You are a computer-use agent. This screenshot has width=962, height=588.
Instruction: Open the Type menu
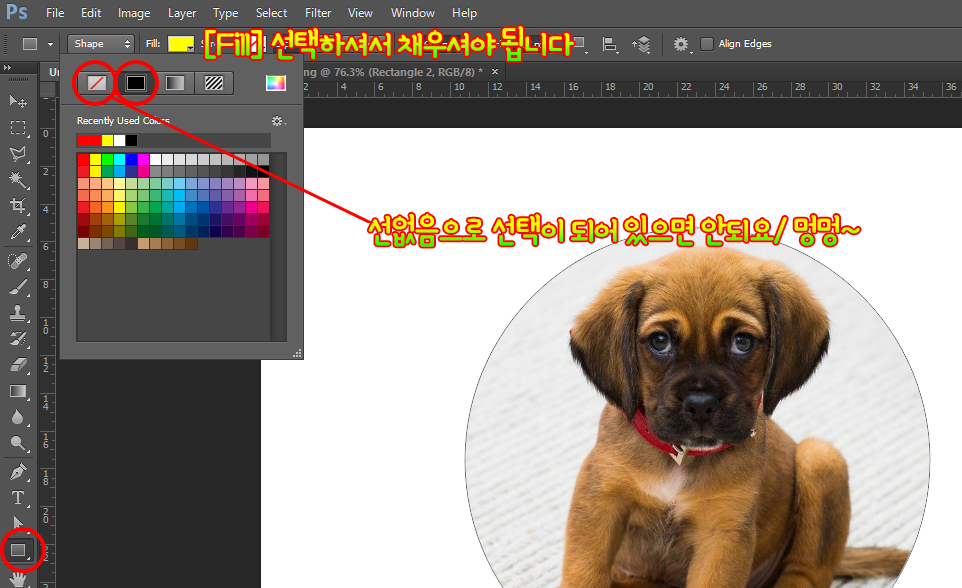pos(225,13)
